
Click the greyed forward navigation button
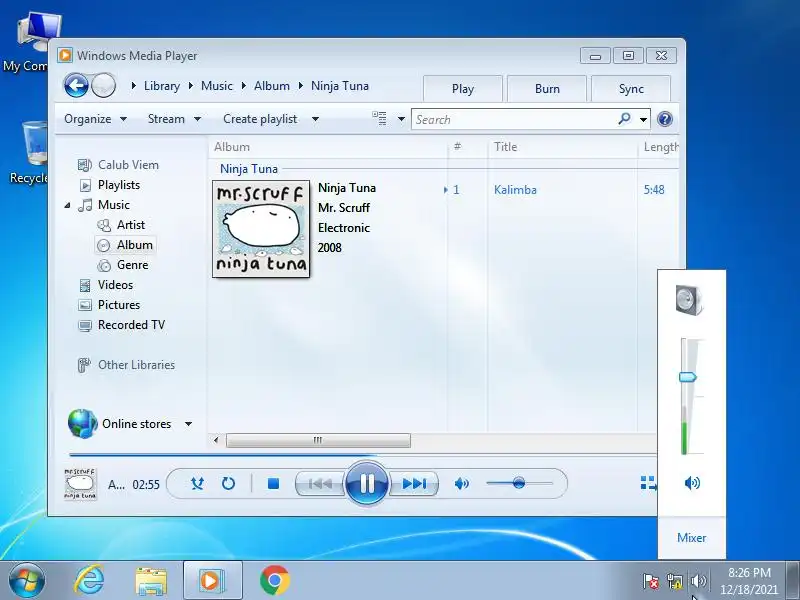pyautogui.click(x=104, y=85)
